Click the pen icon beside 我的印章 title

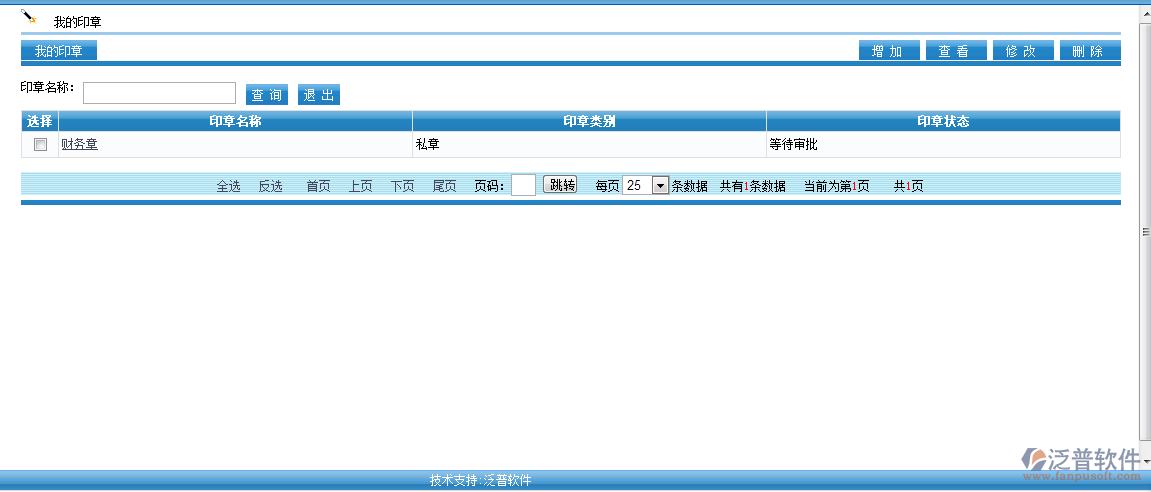coord(29,16)
